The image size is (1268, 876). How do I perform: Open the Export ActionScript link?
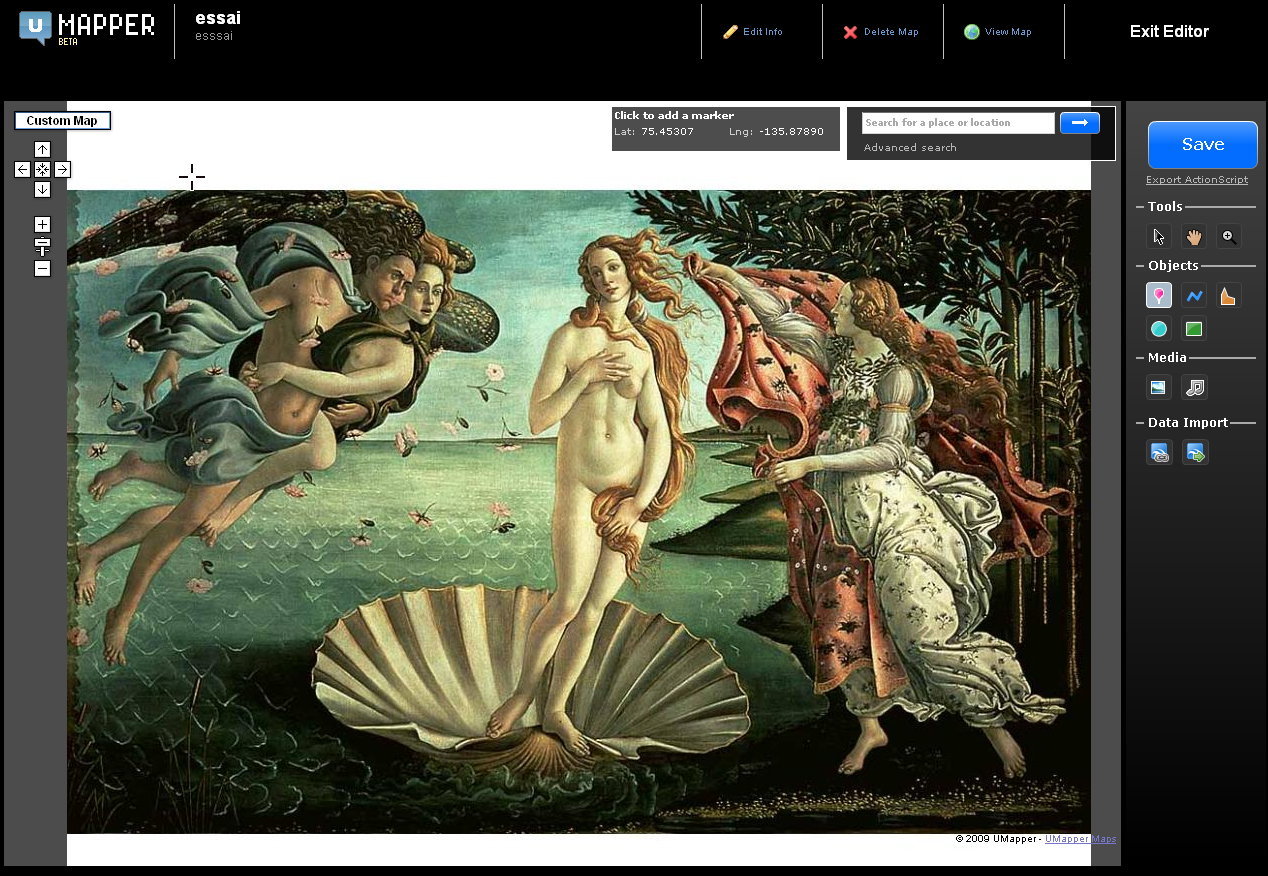tap(1197, 180)
